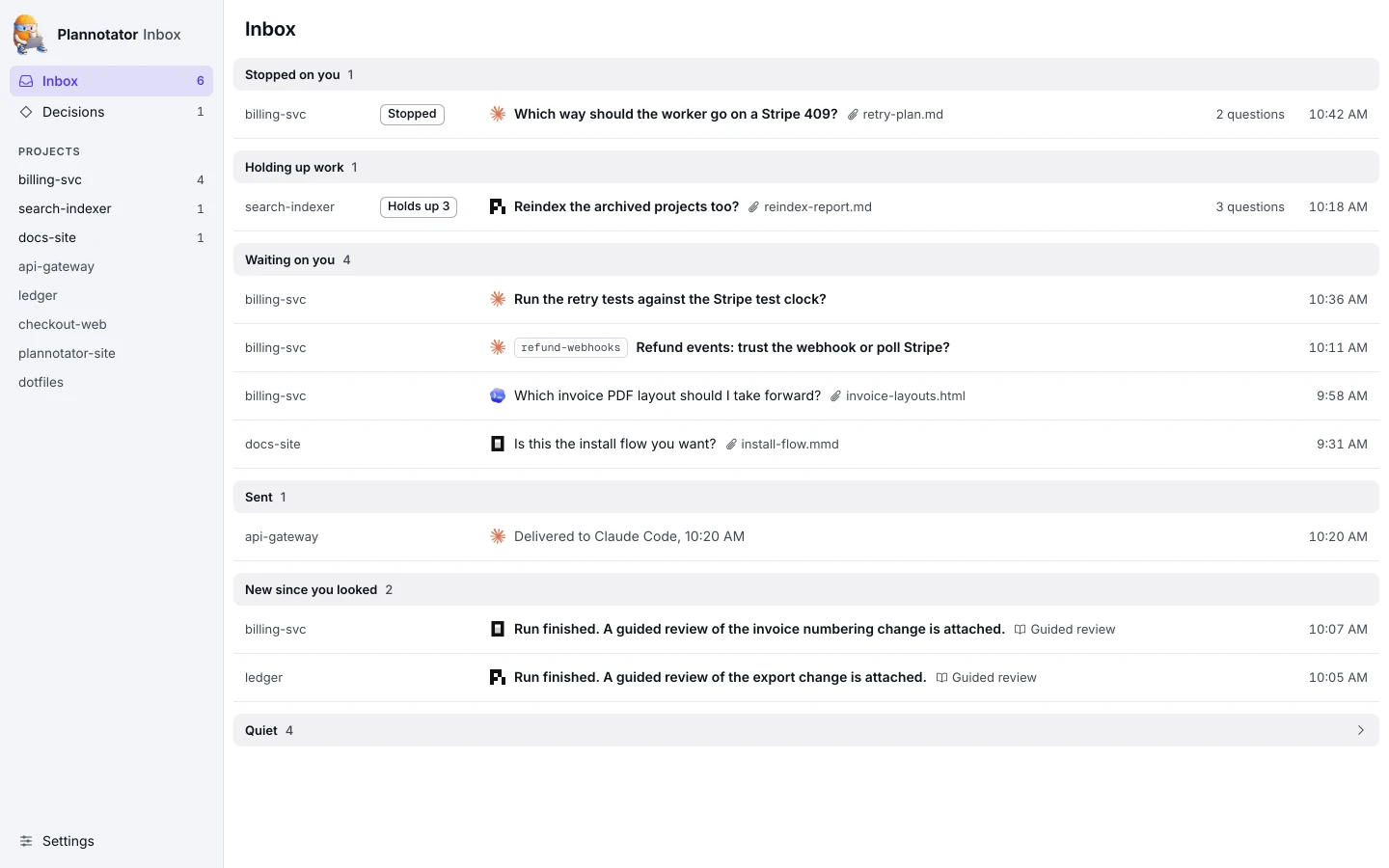Click the Decisions diamond icon

pos(26,112)
